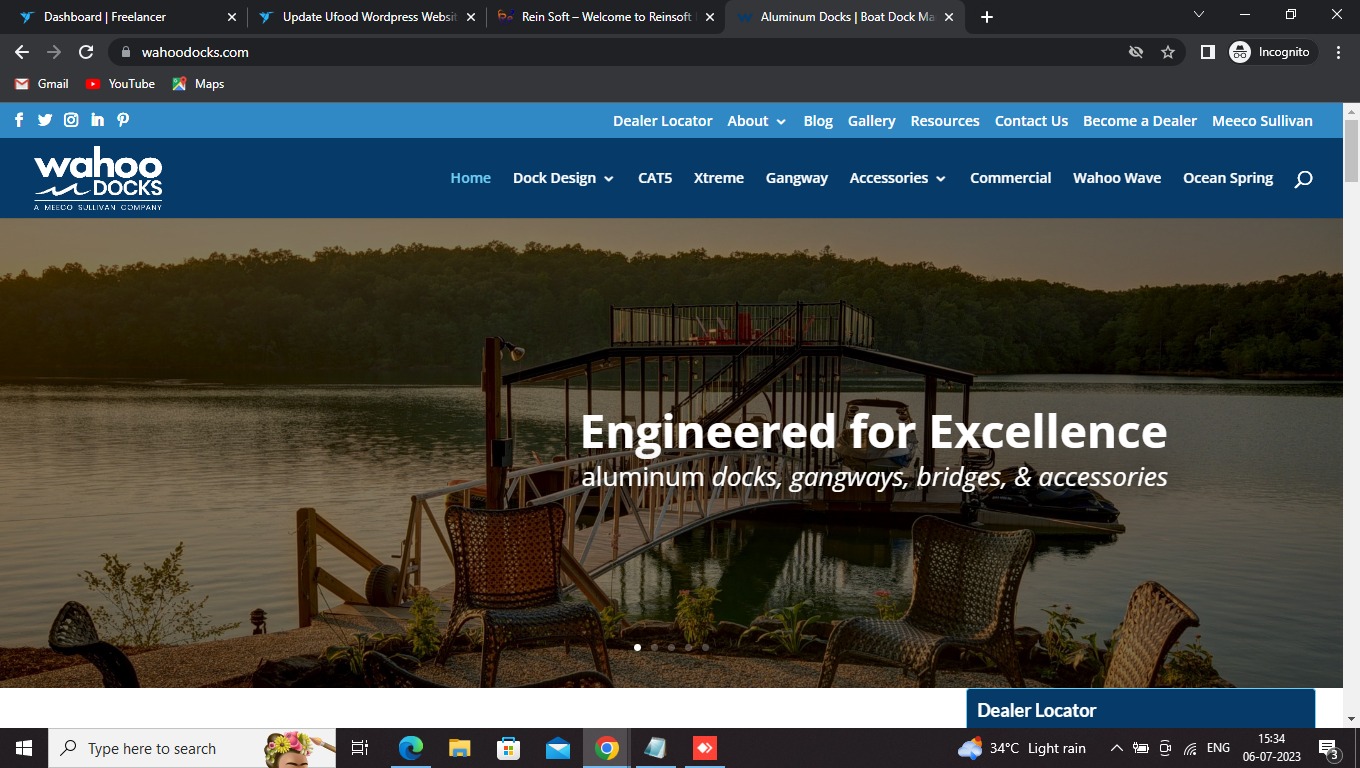Open the Contact Us link
The width and height of the screenshot is (1360, 768).
pyautogui.click(x=1031, y=121)
